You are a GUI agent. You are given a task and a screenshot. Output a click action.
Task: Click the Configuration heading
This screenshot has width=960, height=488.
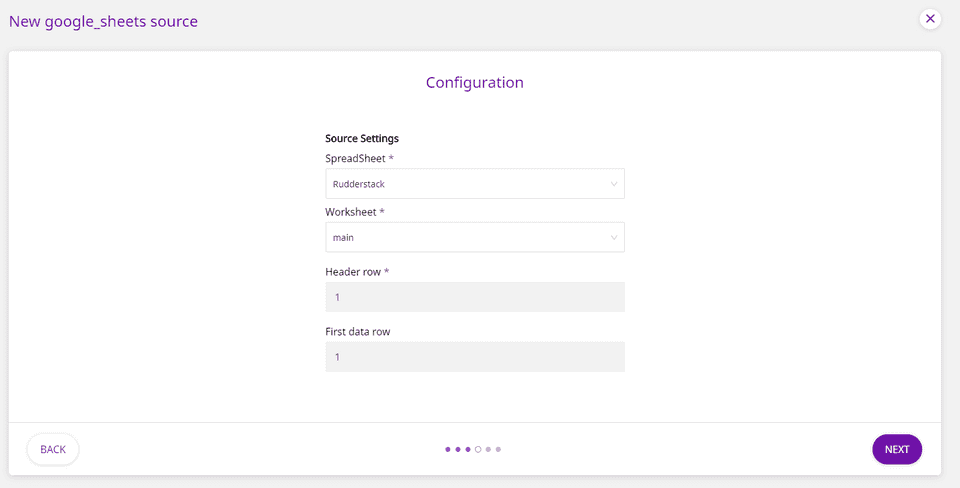click(x=474, y=82)
